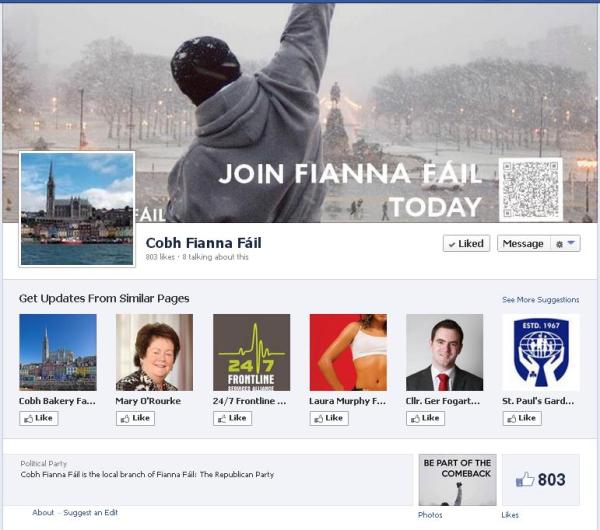
Task: Open See More Suggestions link
Action: [x=540, y=300]
